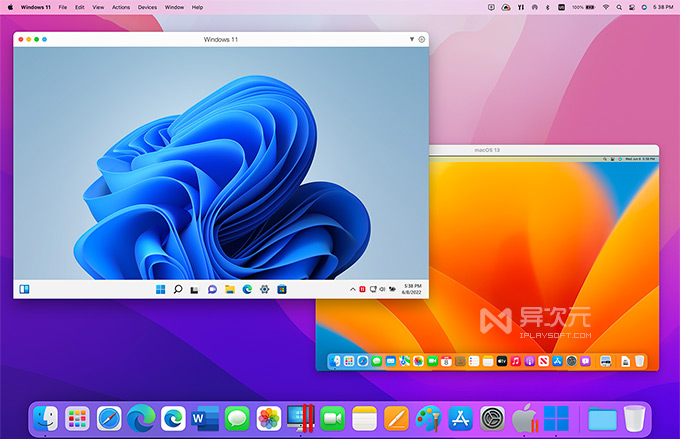Launch Safari from the Mac dock
This screenshot has width=680, height=439.
109,419
